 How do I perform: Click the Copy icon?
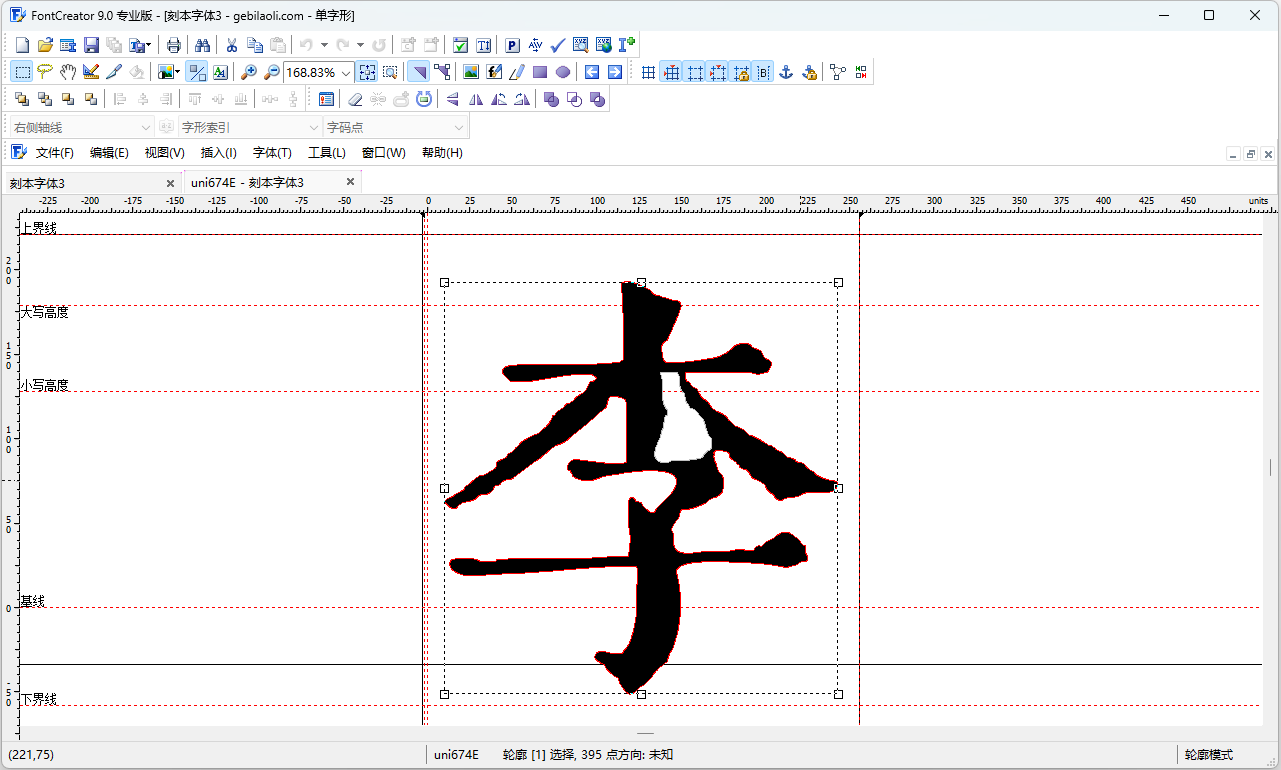[255, 45]
